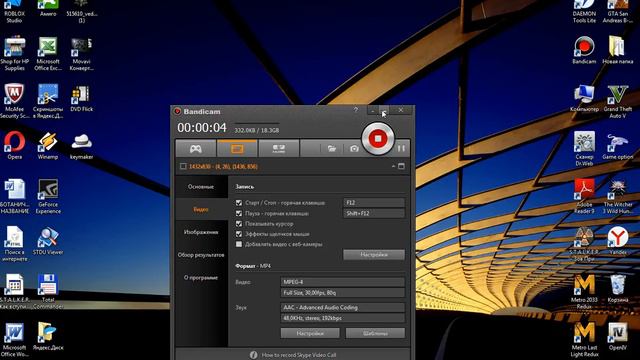Click the info icon beside the Skype tip

[253, 355]
